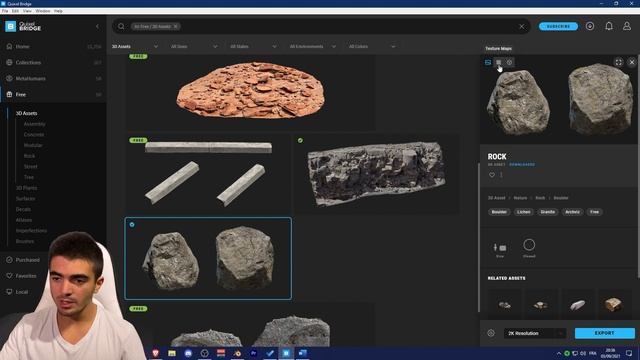Select the long dark rock wall thumbnail
The height and width of the screenshot is (360, 640).
[376, 174]
